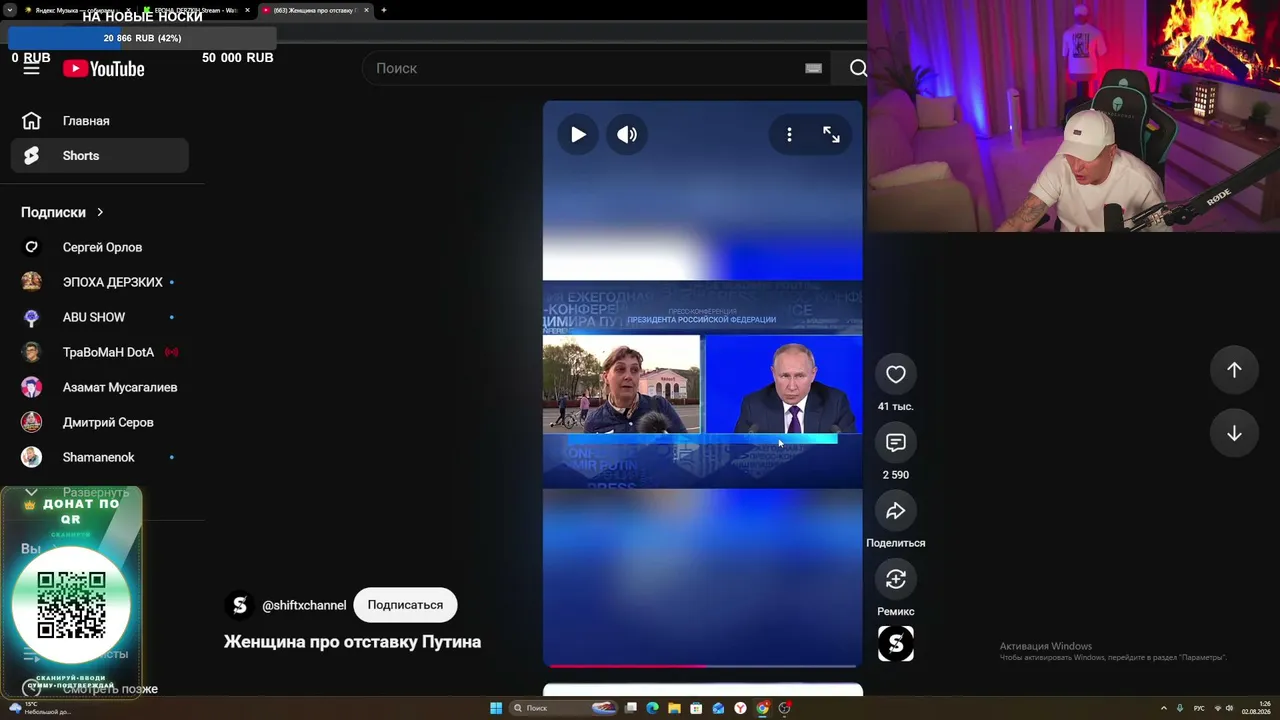Image resolution: width=1280 pixels, height=720 pixels.
Task: Click Shamanenok channel avatar
Action: [x=32, y=457]
